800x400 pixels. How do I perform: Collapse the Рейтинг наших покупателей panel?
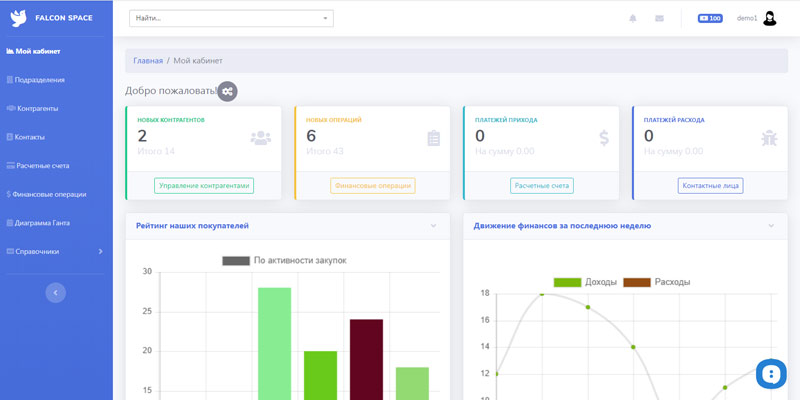pos(433,226)
